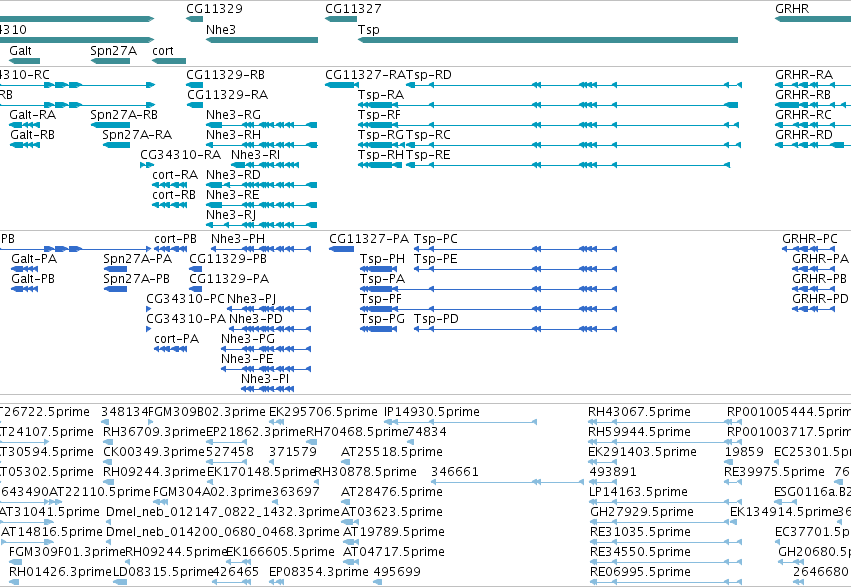Select the GRHR-RB transcript label

803,95
